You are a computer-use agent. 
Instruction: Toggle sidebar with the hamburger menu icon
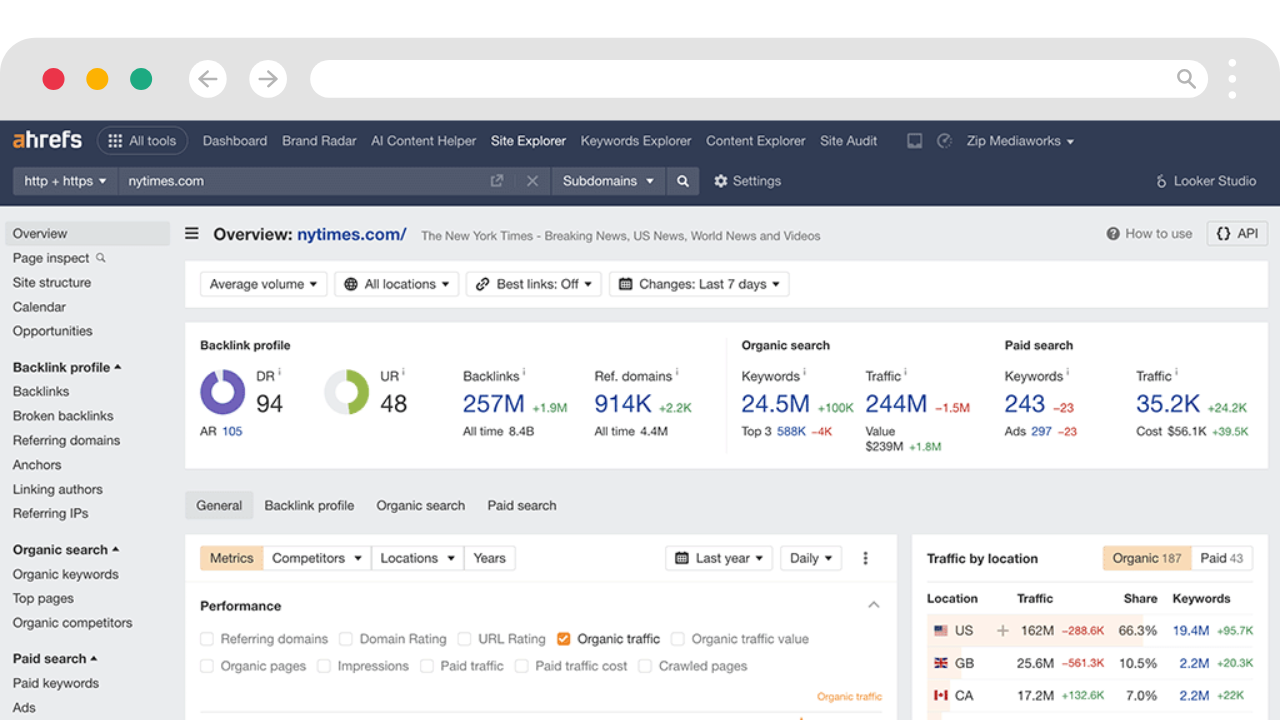point(192,234)
